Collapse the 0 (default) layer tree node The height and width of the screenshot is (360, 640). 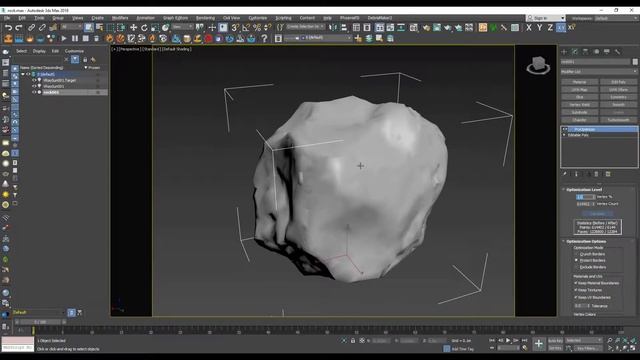[x=23, y=74]
